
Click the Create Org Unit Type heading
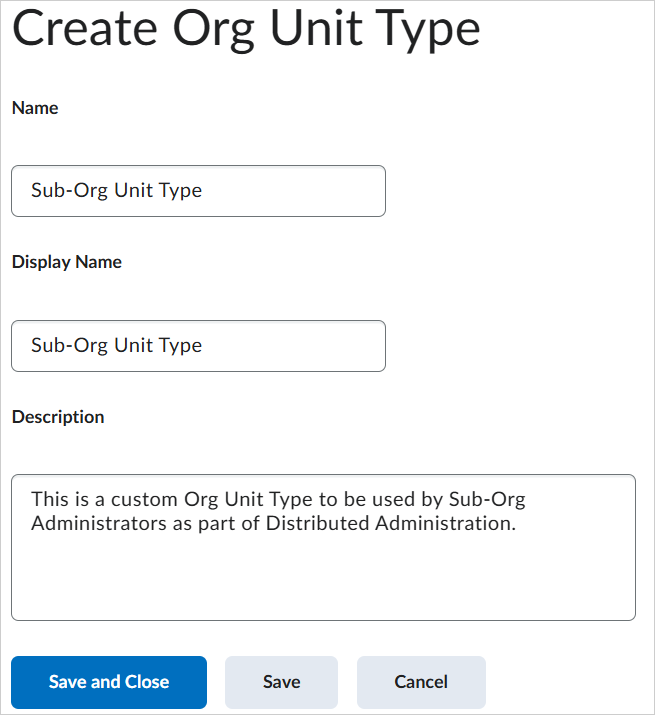coord(246,31)
